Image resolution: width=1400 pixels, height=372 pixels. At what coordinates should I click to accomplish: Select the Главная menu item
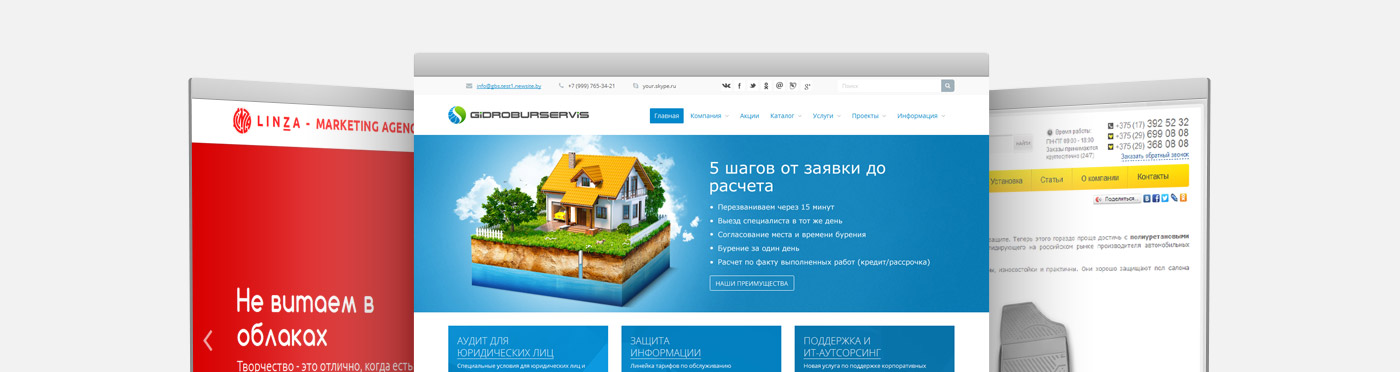coord(667,116)
